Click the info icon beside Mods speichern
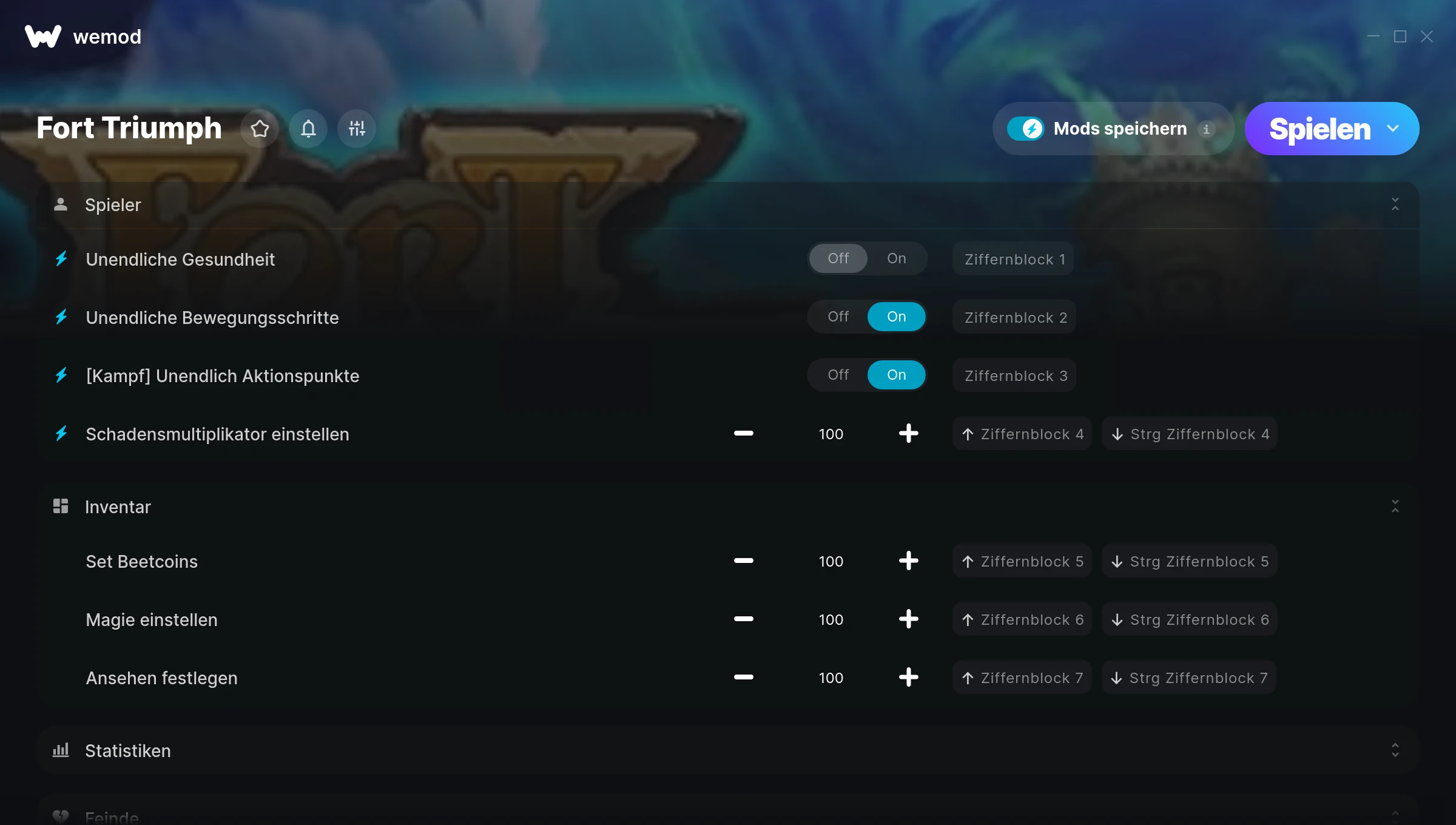 [x=1206, y=129]
